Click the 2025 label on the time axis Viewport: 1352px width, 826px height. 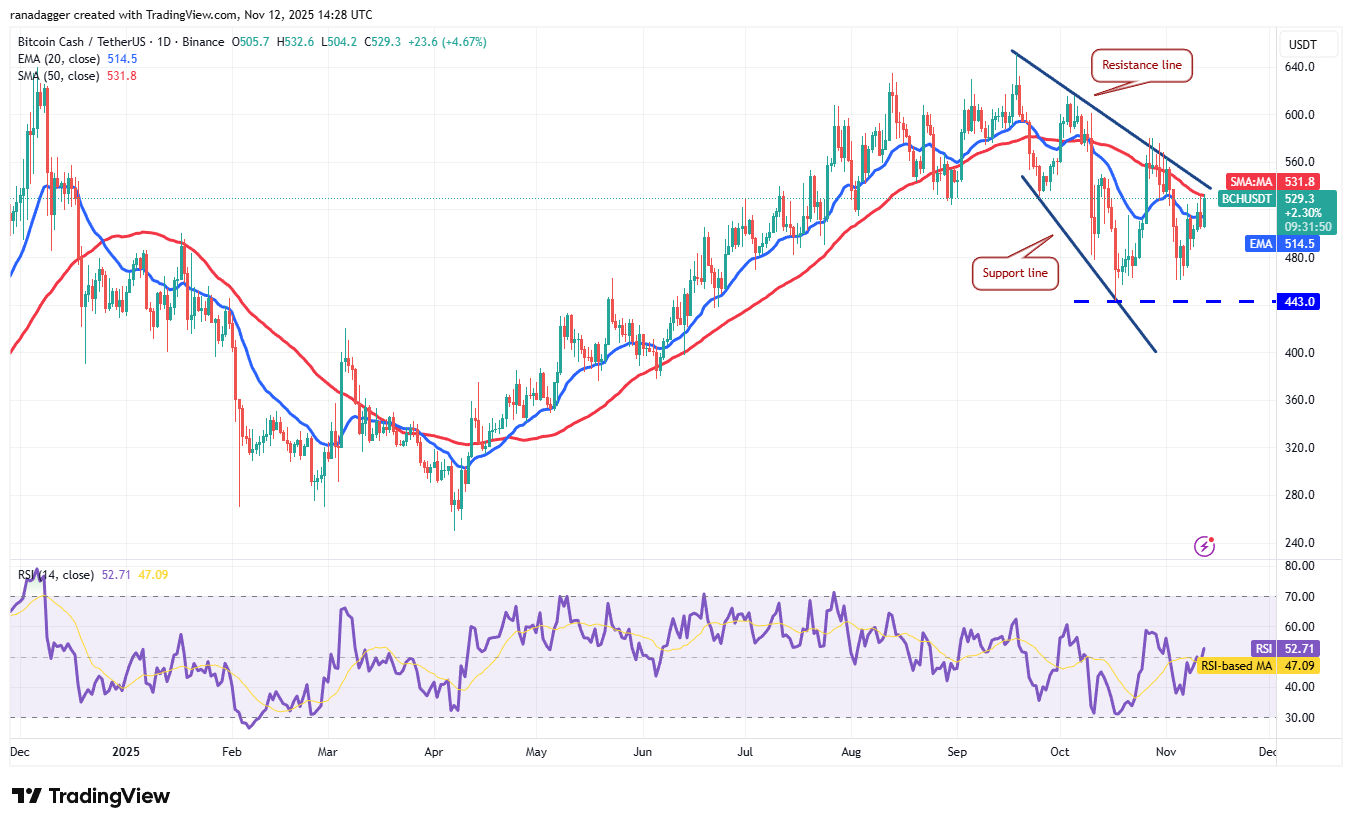[127, 751]
